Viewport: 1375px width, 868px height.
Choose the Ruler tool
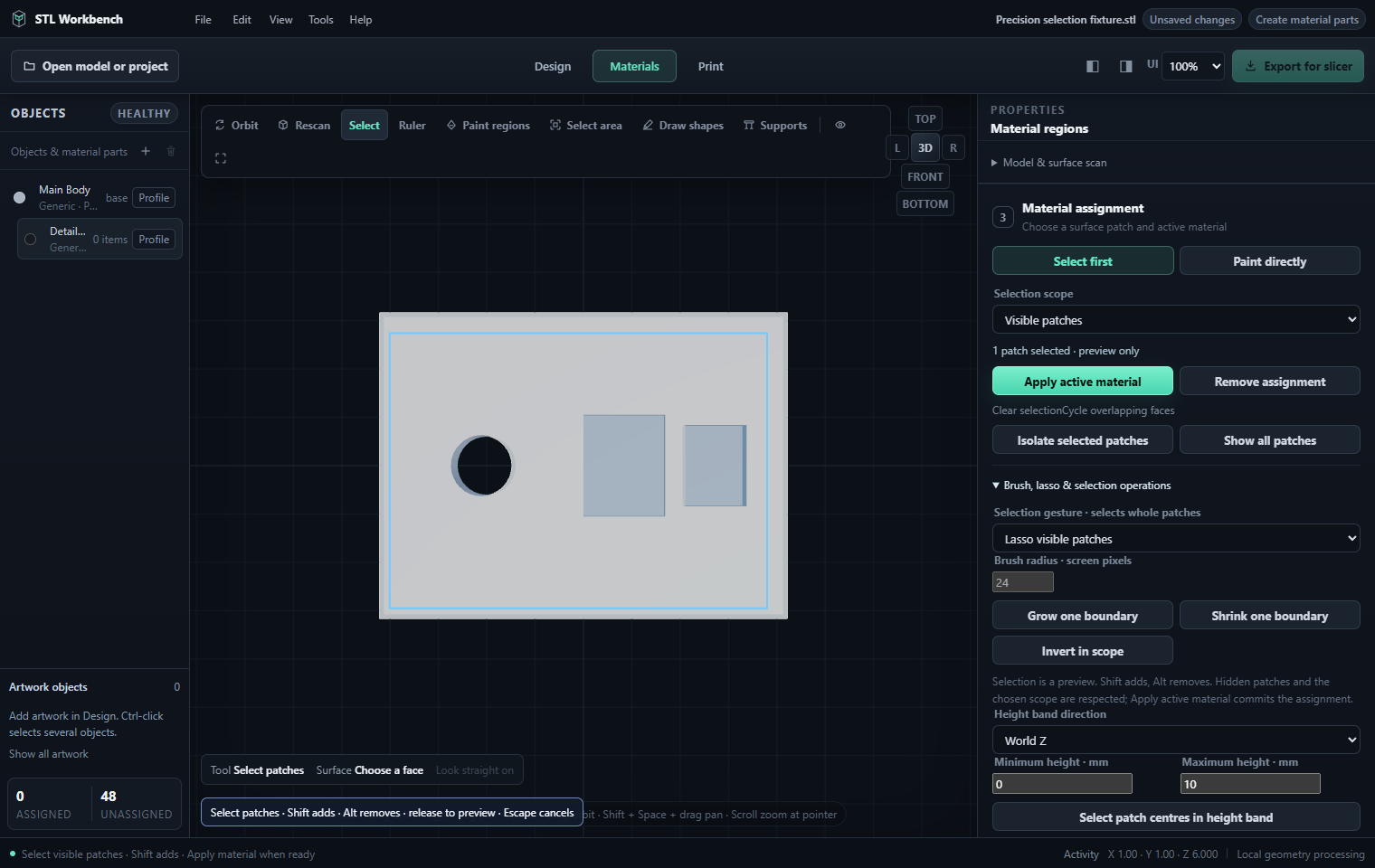coord(412,126)
